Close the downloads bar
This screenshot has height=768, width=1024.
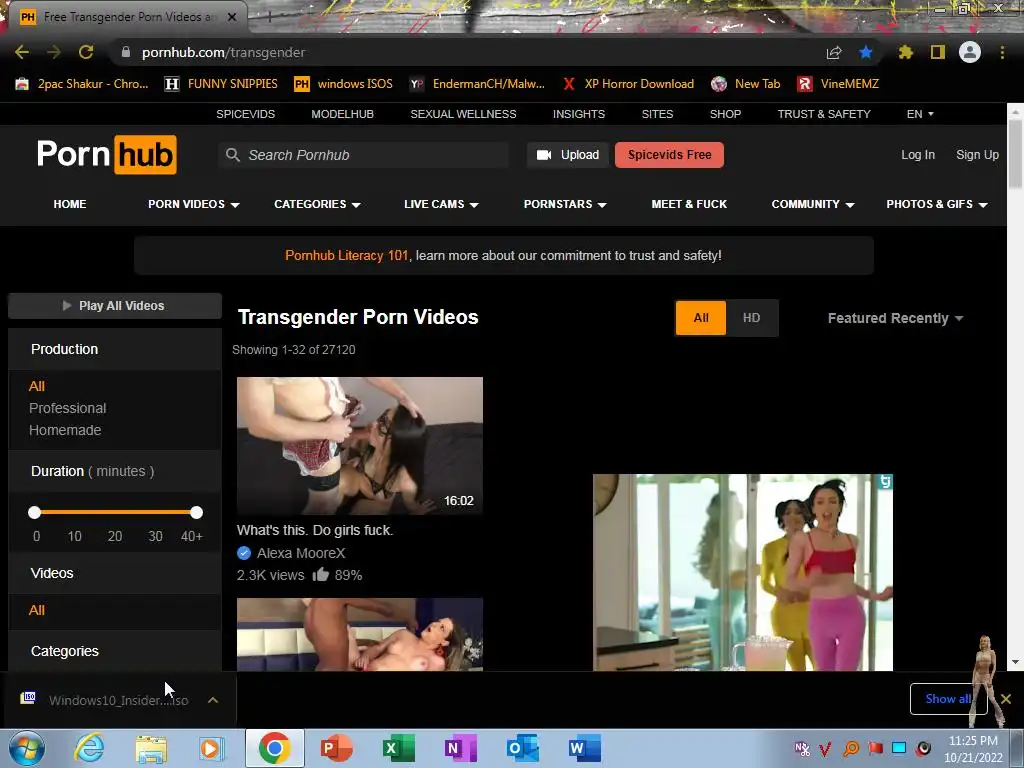coord(1006,699)
